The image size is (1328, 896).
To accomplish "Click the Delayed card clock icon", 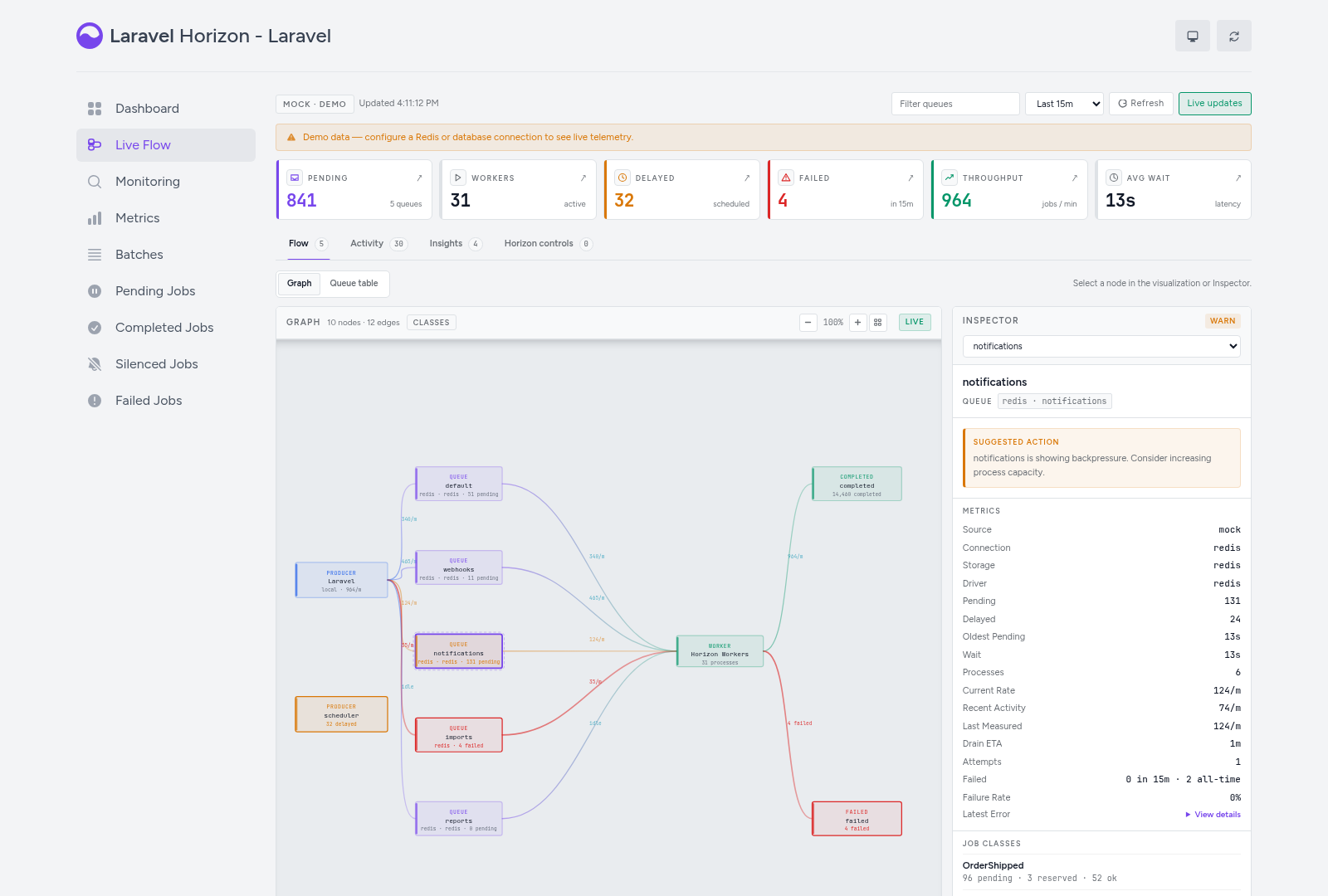I will click(622, 178).
